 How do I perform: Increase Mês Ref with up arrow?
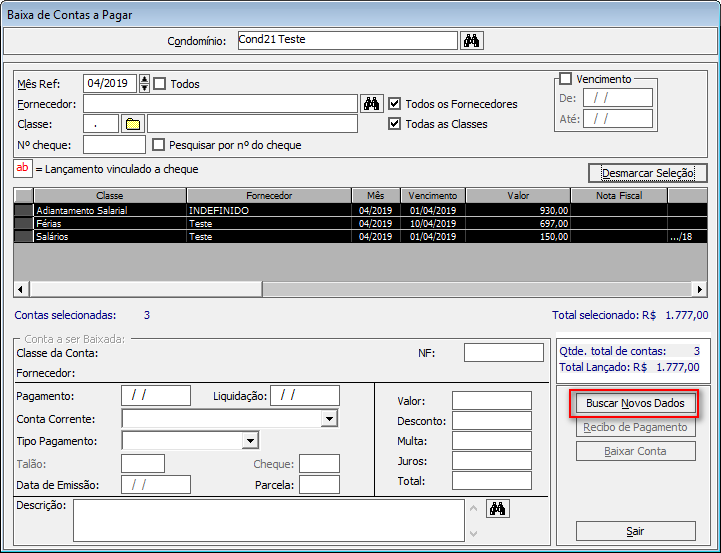click(144, 79)
